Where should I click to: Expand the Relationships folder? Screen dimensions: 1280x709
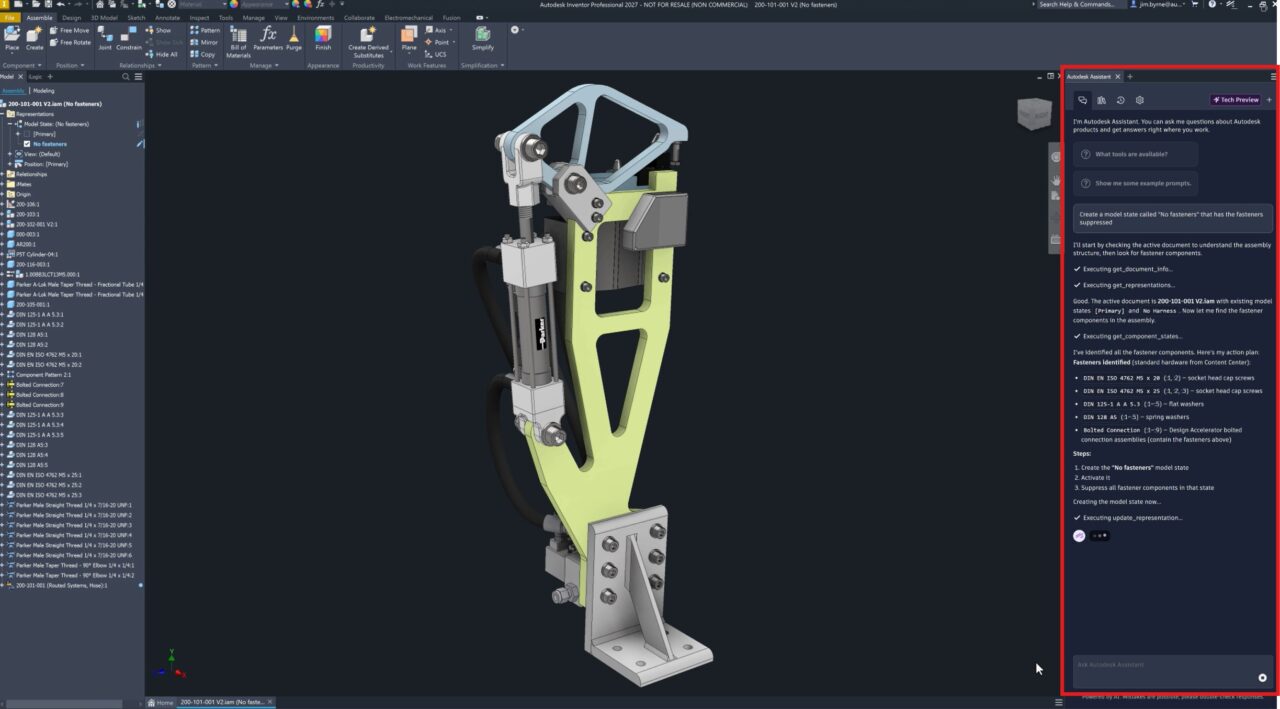point(3,173)
